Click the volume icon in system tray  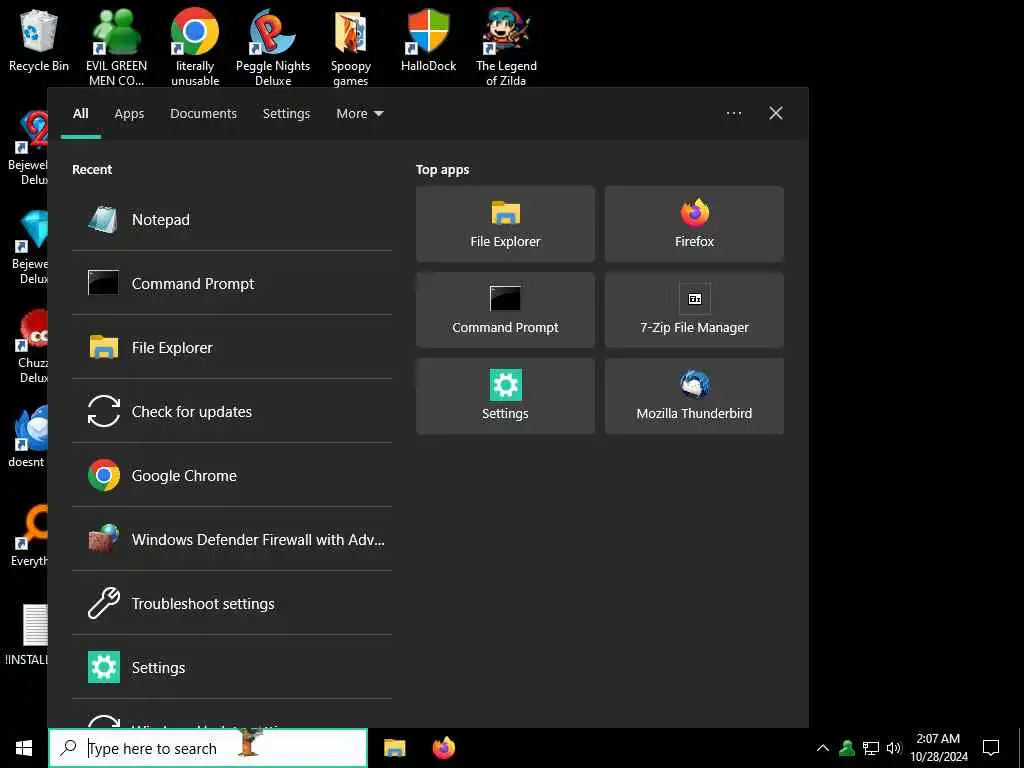pos(894,748)
